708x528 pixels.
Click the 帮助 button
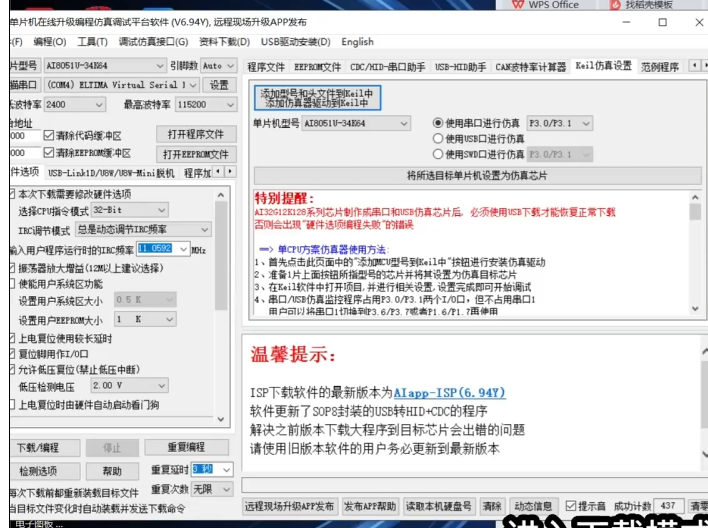[x=112, y=471]
